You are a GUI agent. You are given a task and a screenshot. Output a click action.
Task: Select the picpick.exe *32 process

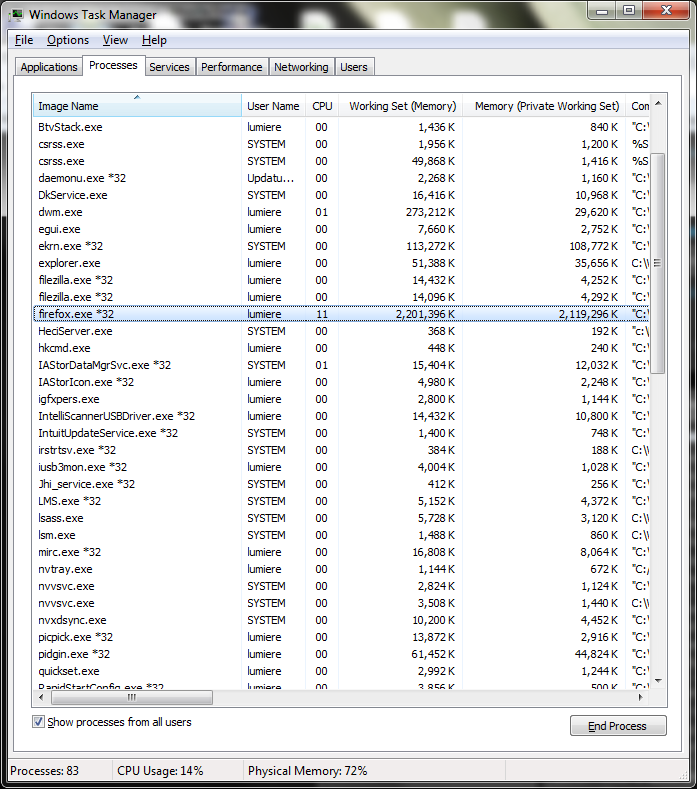tap(341, 637)
